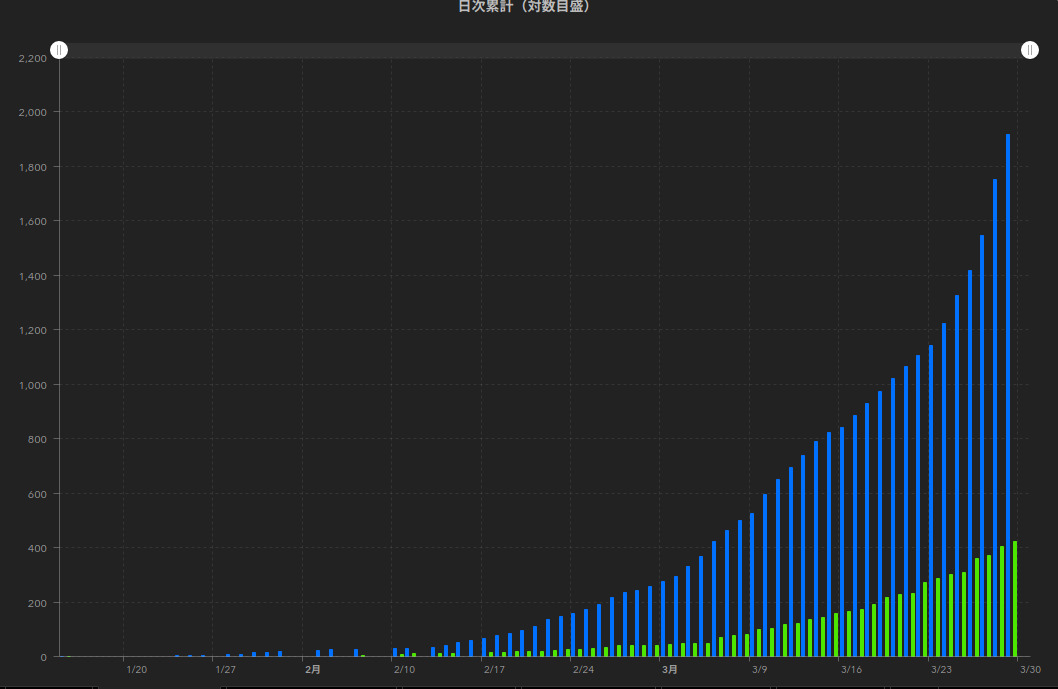Click the 2/10 date axis label

coord(404,670)
